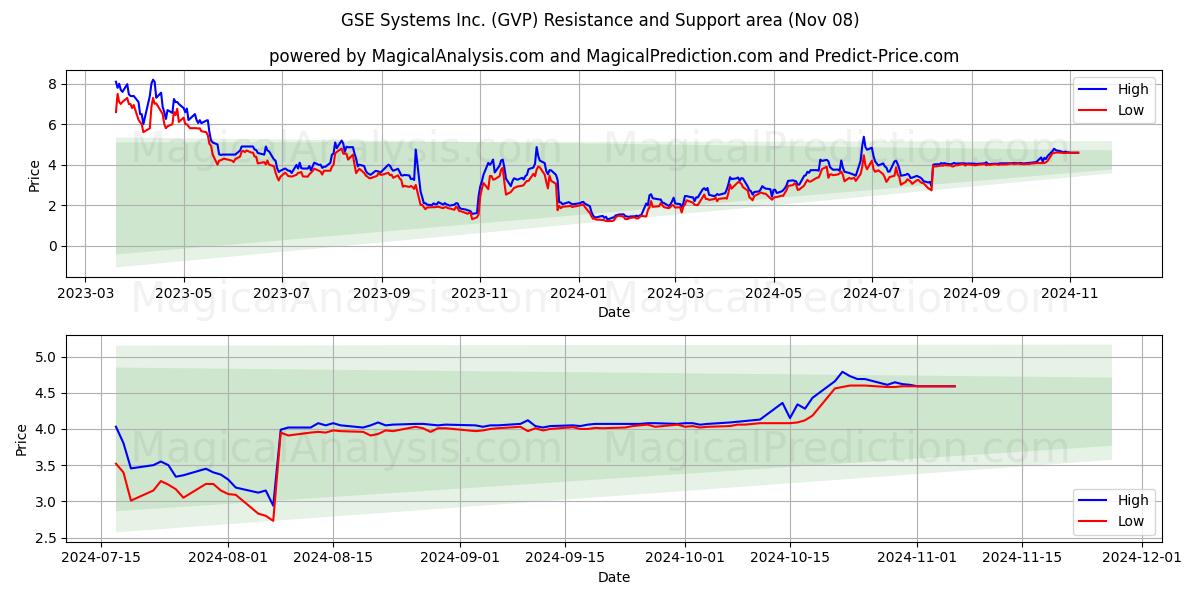
Task: Click the '2024-01' x-axis label in top chart
Action: click(578, 294)
